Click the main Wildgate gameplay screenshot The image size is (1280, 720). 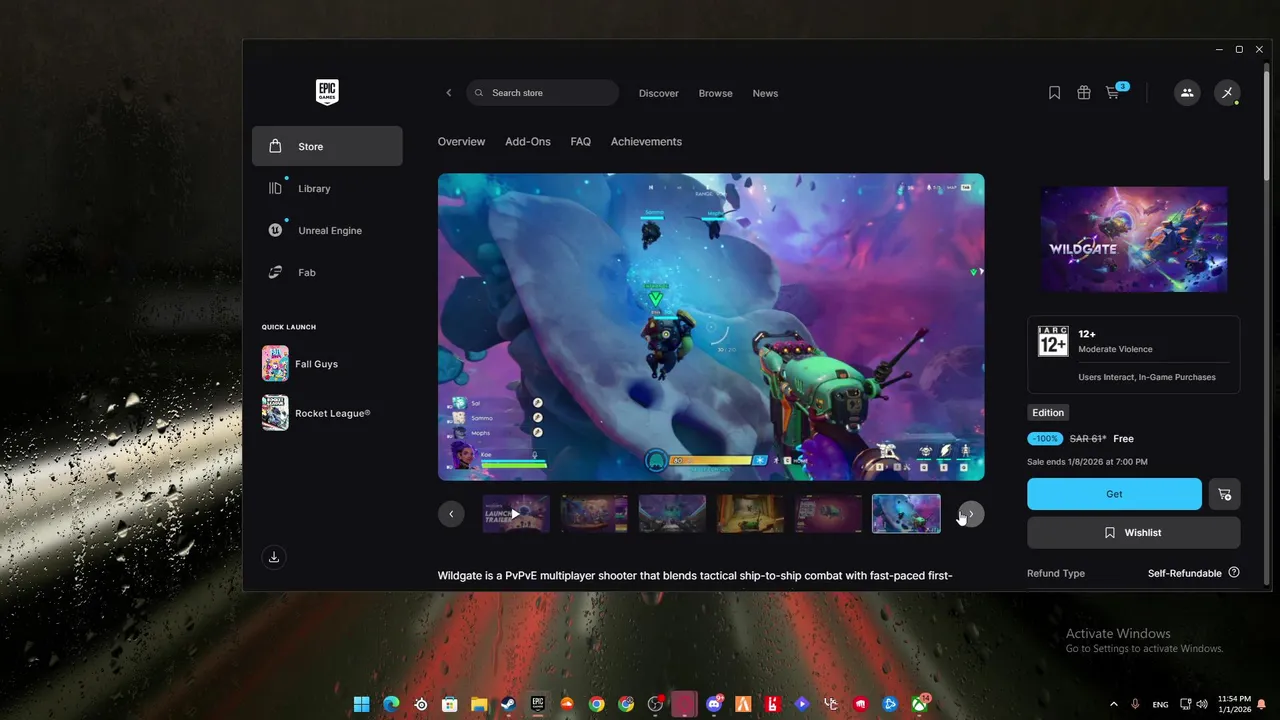pos(711,327)
